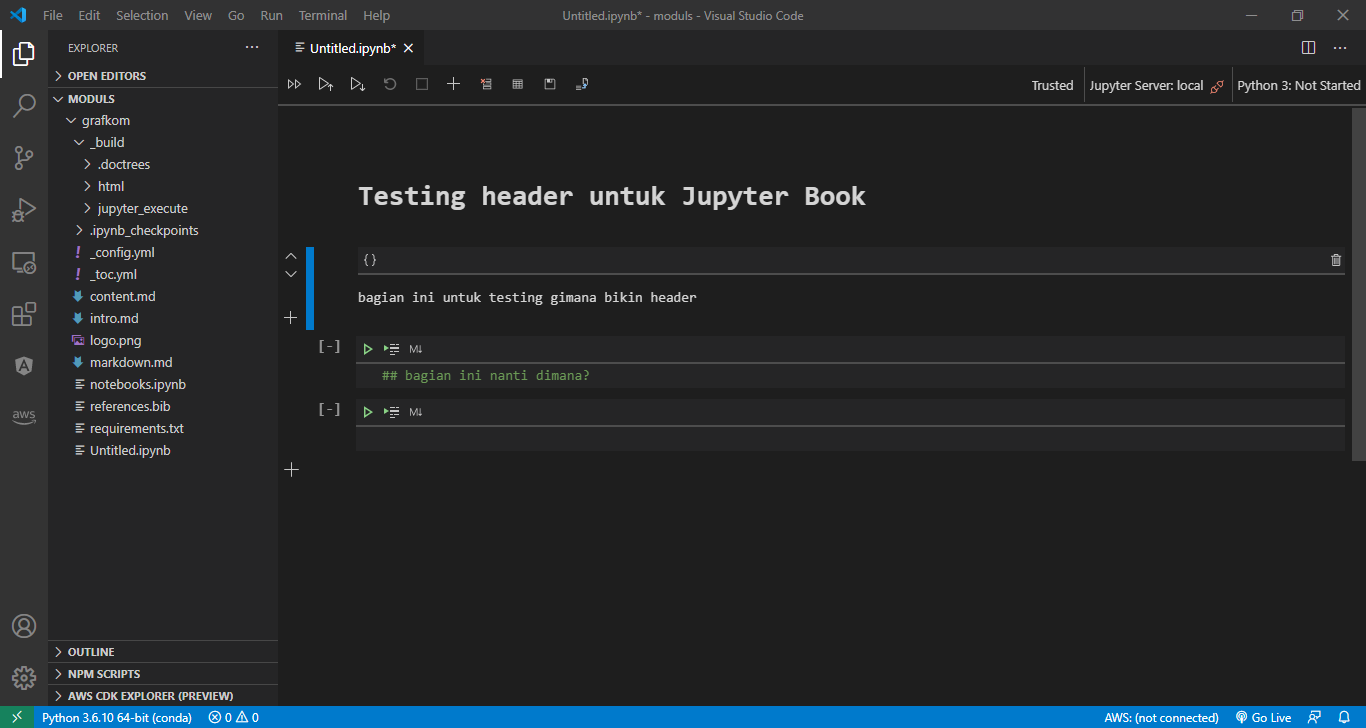Select the 'Python 3: Not Started' kernel

(1299, 86)
